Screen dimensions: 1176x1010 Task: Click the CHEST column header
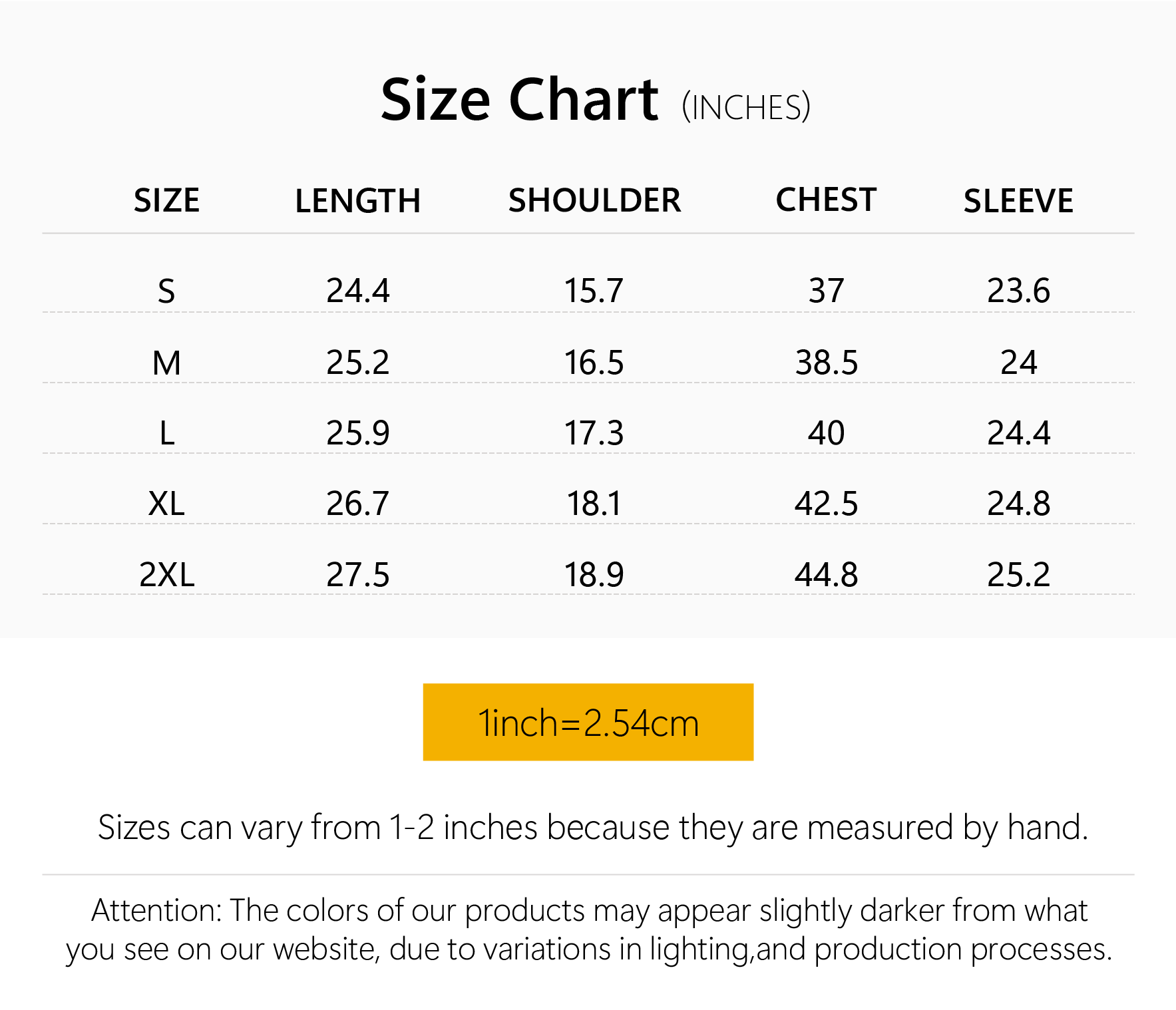[x=826, y=200]
